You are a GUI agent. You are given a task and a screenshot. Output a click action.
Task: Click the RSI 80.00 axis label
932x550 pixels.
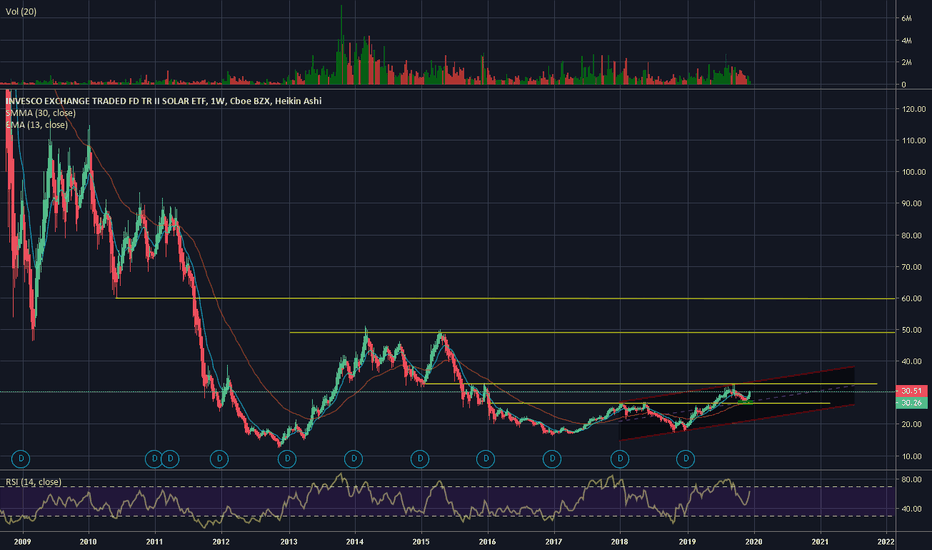tap(914, 479)
